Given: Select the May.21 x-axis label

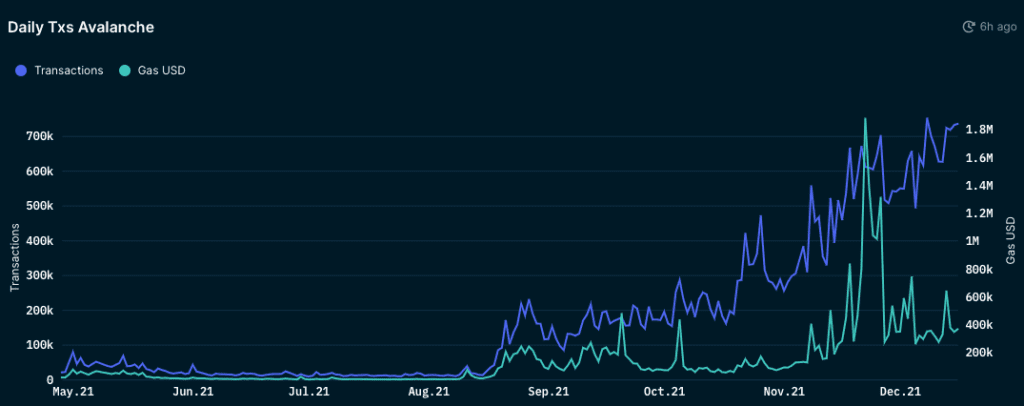Looking at the screenshot, I should coord(72,392).
